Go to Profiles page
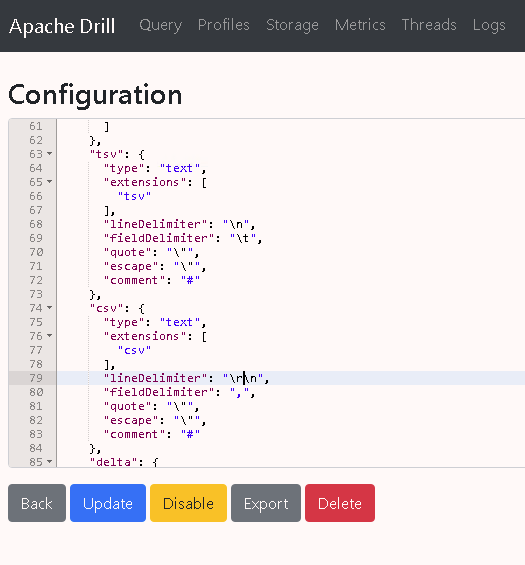 [x=224, y=25]
